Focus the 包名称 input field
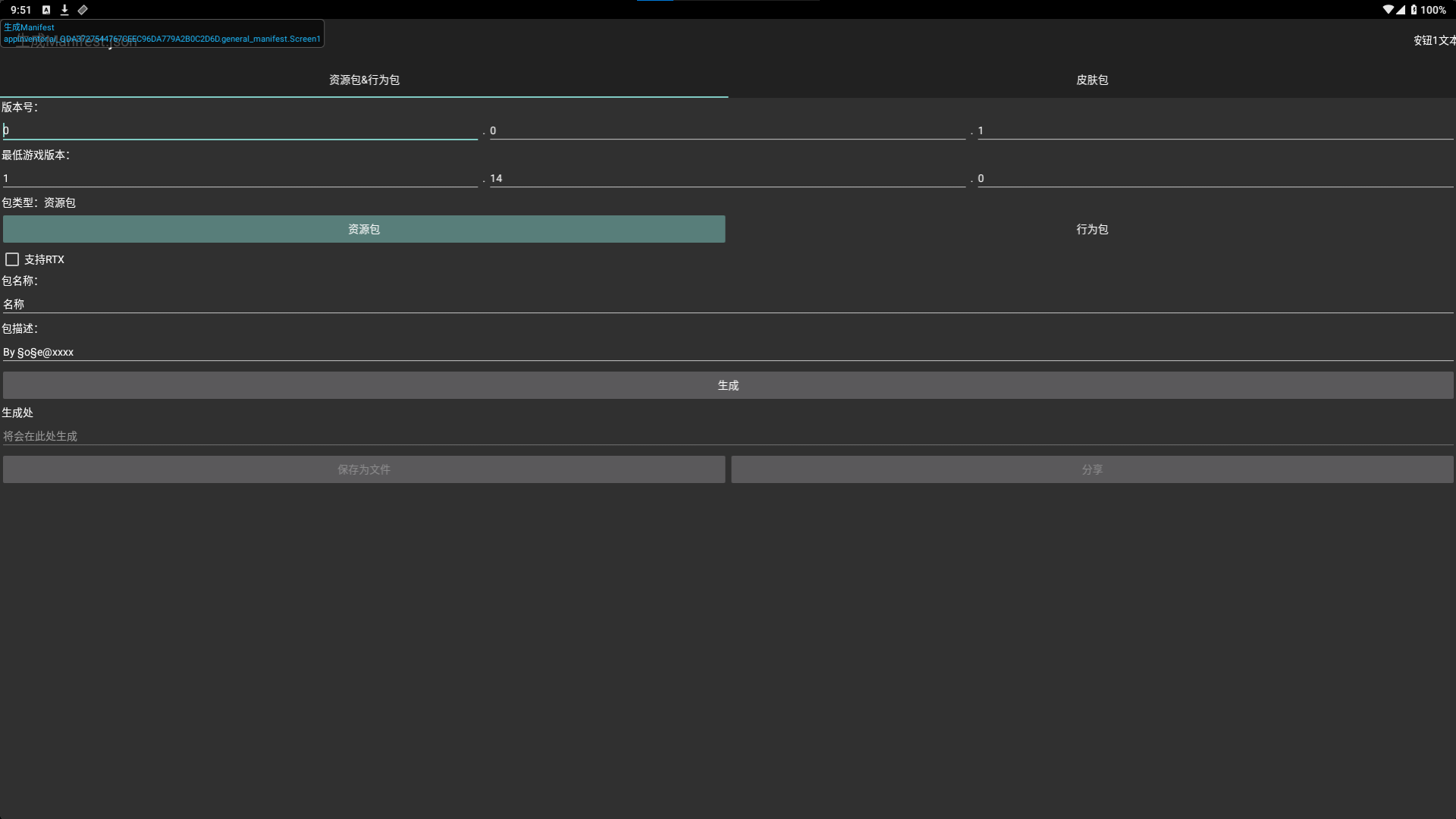This screenshot has width=1456, height=819. pyautogui.click(x=728, y=304)
